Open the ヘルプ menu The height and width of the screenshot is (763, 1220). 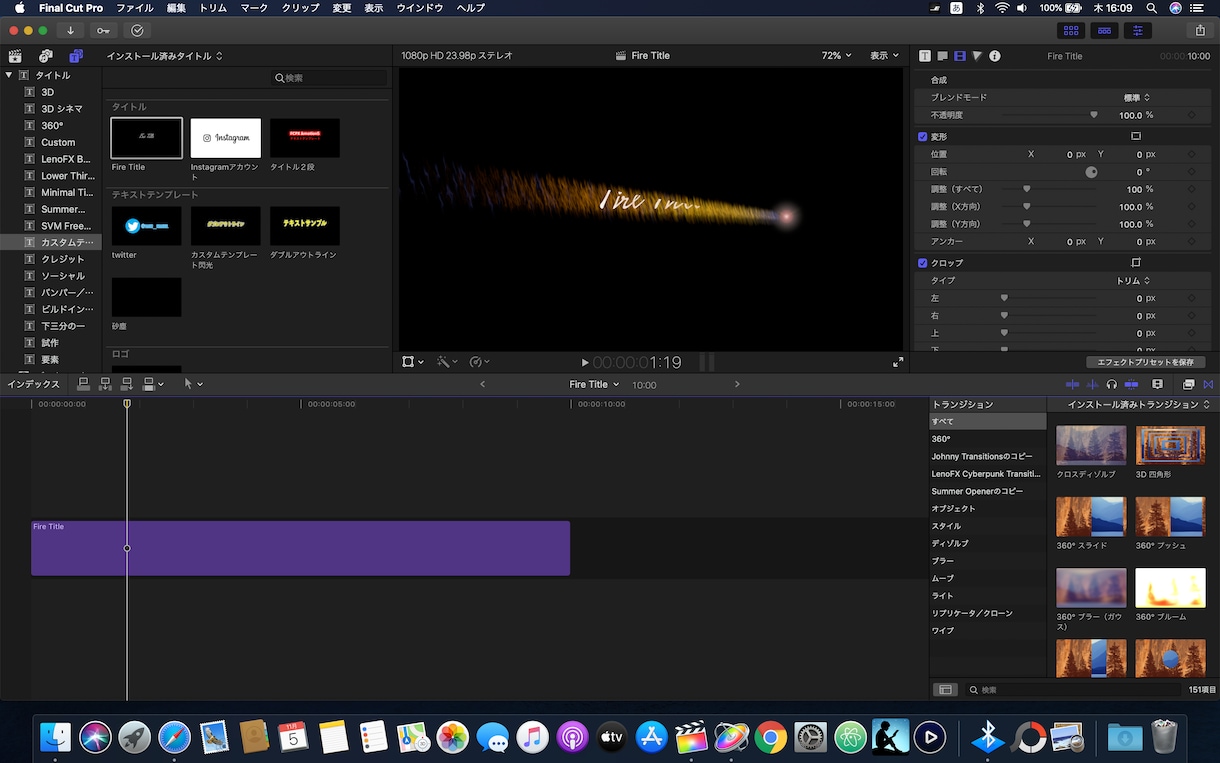tap(470, 8)
